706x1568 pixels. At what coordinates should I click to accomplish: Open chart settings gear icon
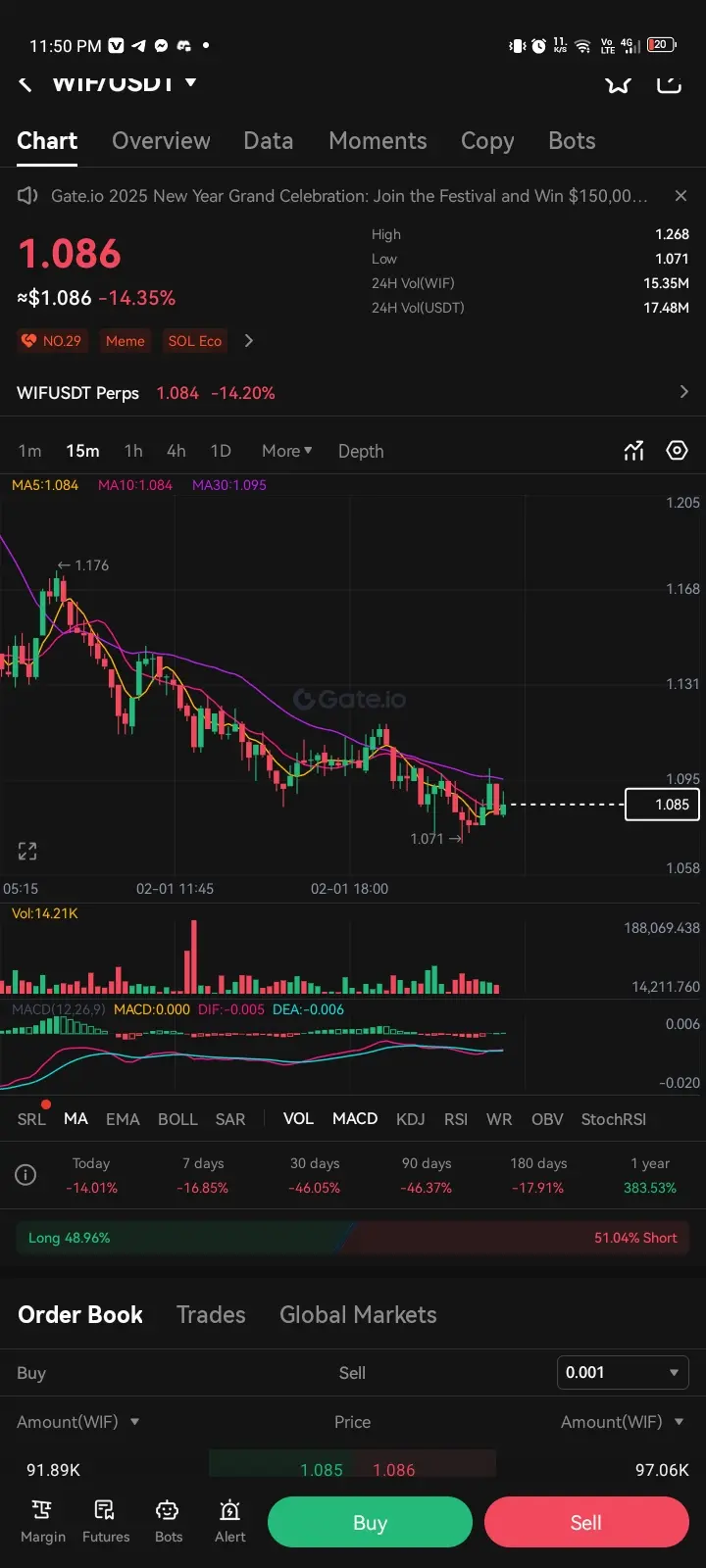[677, 451]
